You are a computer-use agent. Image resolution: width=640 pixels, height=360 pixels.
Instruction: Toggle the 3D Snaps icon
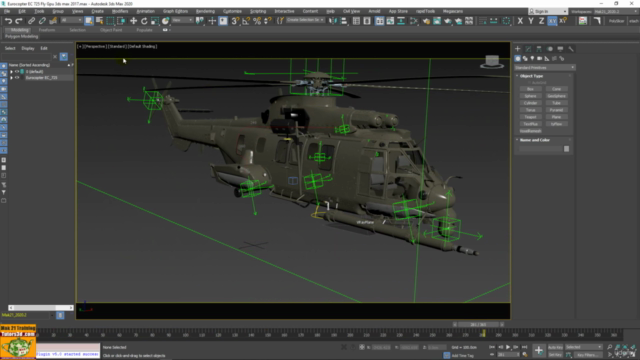tap(235, 21)
